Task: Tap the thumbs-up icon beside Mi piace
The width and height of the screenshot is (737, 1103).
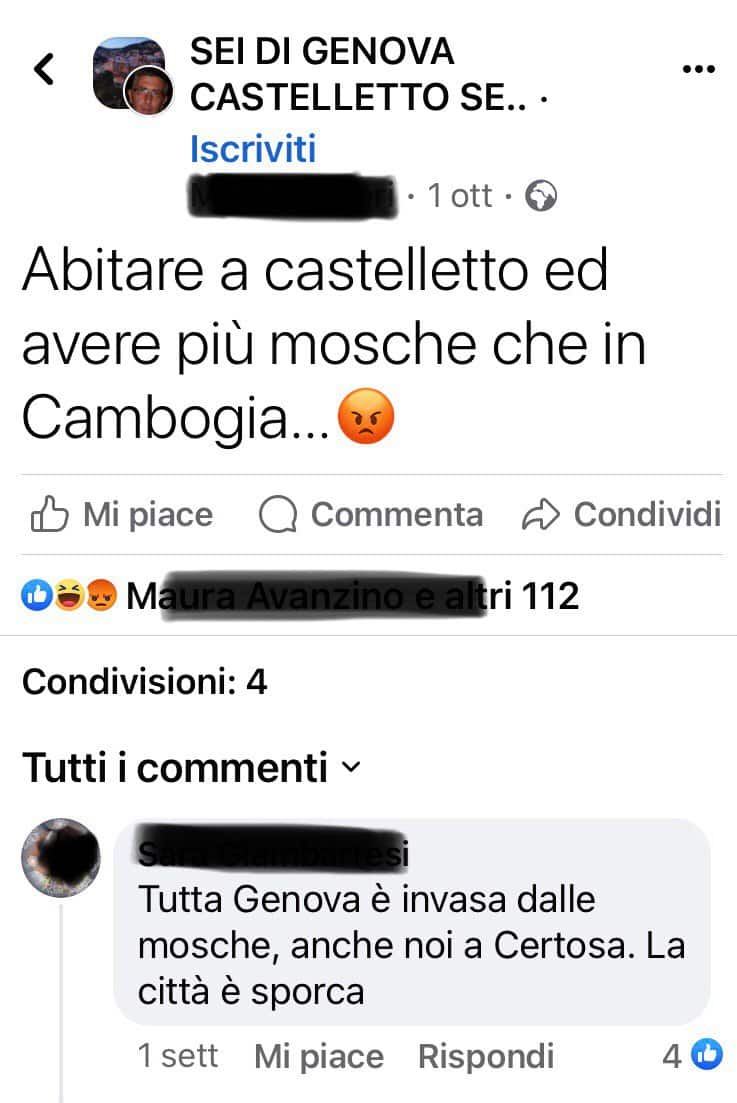Action: point(49,514)
